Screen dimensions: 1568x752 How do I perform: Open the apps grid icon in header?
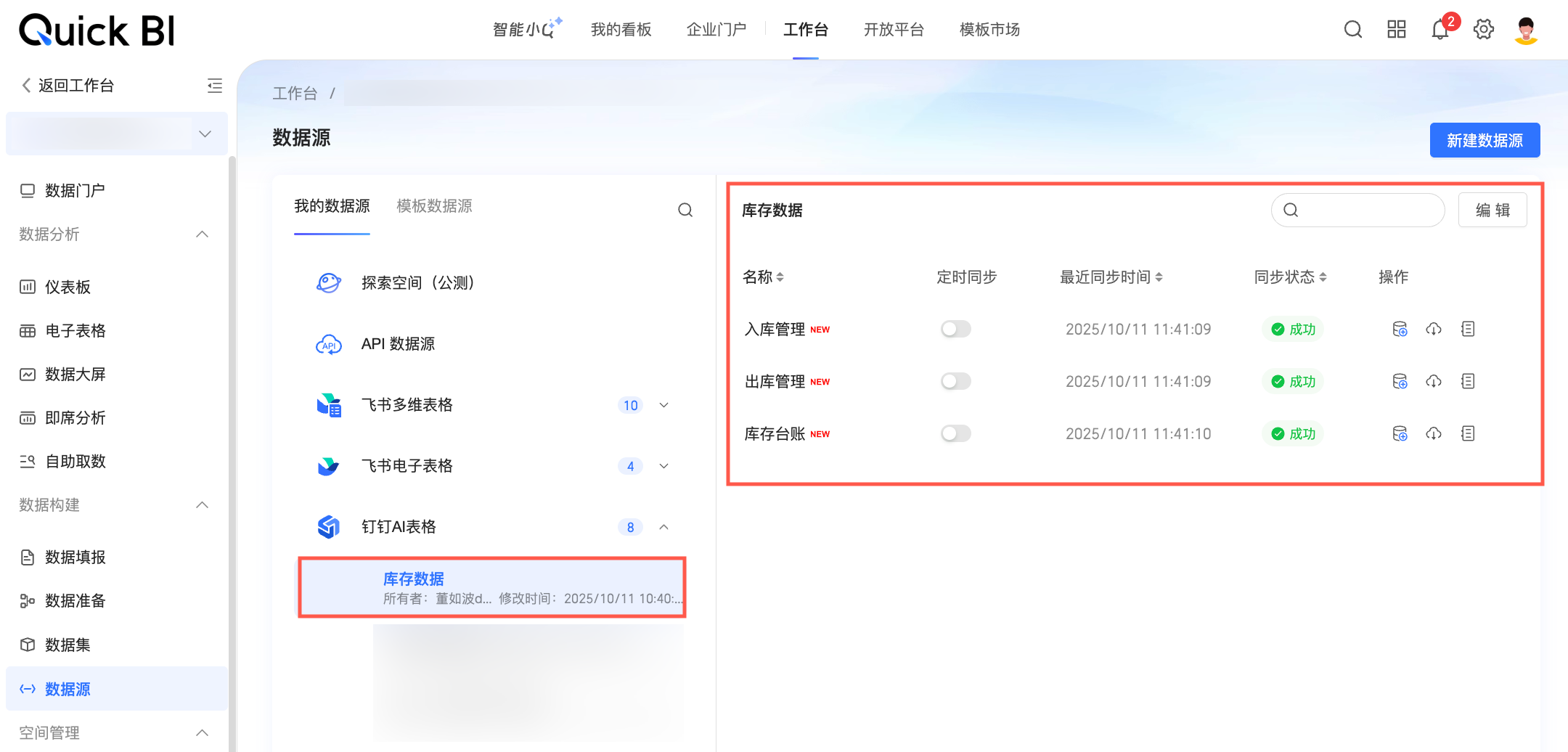pyautogui.click(x=1397, y=29)
